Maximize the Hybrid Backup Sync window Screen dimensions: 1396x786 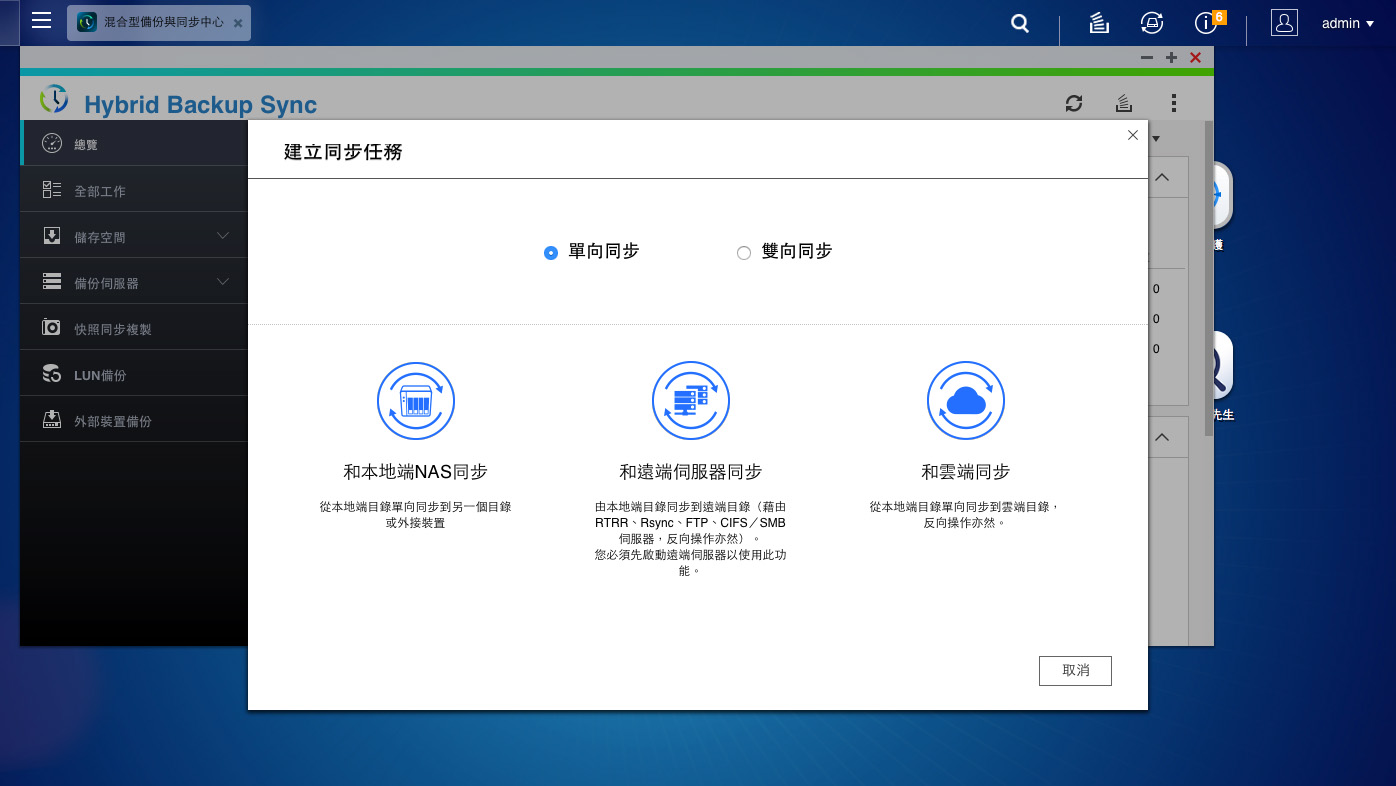point(1171,58)
